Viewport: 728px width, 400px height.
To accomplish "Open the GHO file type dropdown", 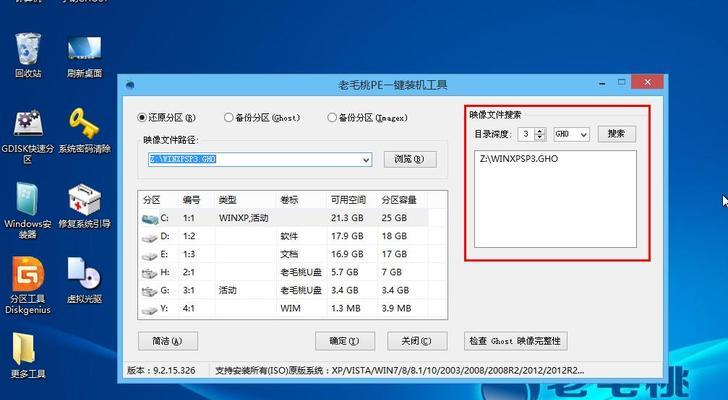I will (571, 134).
